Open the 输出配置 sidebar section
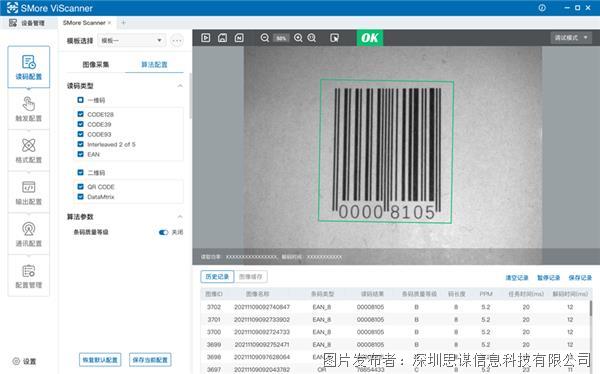 point(29,192)
